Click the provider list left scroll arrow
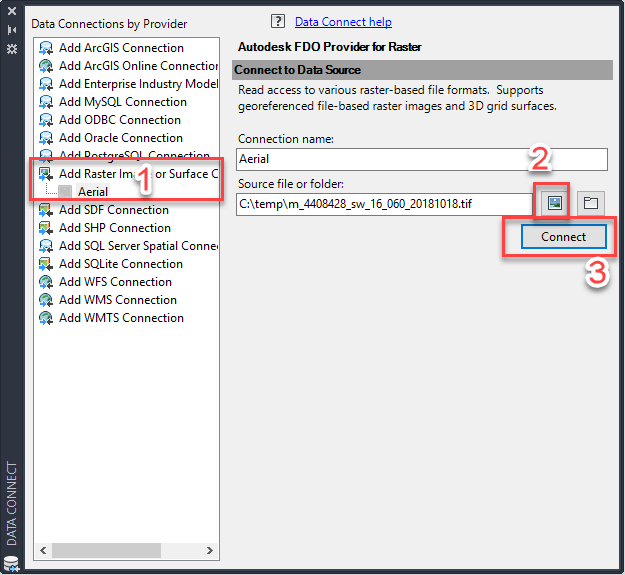Screen dimensions: 625x575 43,550
